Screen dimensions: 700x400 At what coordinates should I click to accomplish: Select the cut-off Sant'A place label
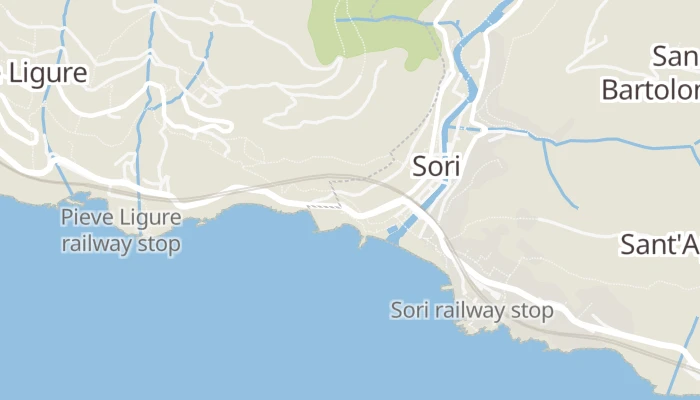[660, 245]
